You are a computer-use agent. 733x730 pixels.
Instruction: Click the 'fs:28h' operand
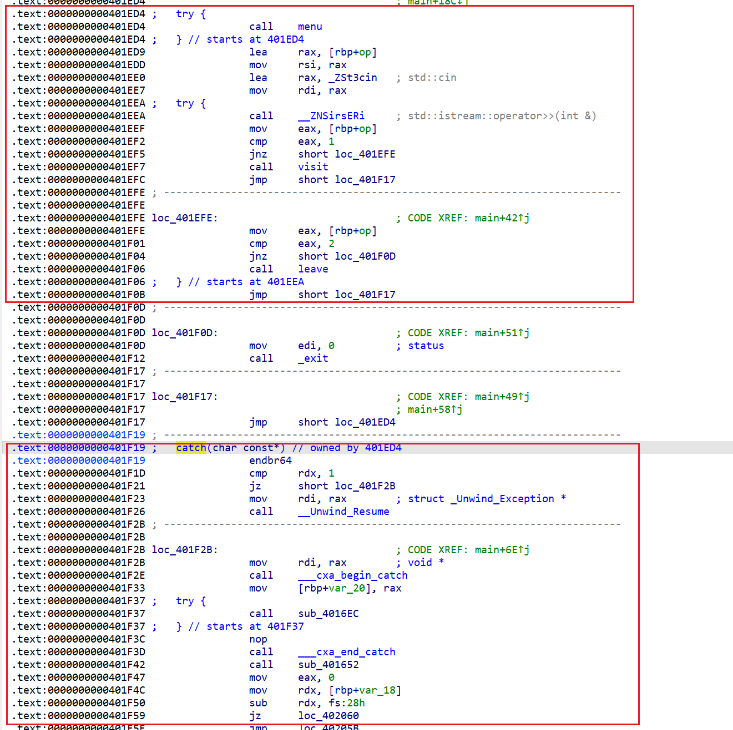tap(347, 703)
